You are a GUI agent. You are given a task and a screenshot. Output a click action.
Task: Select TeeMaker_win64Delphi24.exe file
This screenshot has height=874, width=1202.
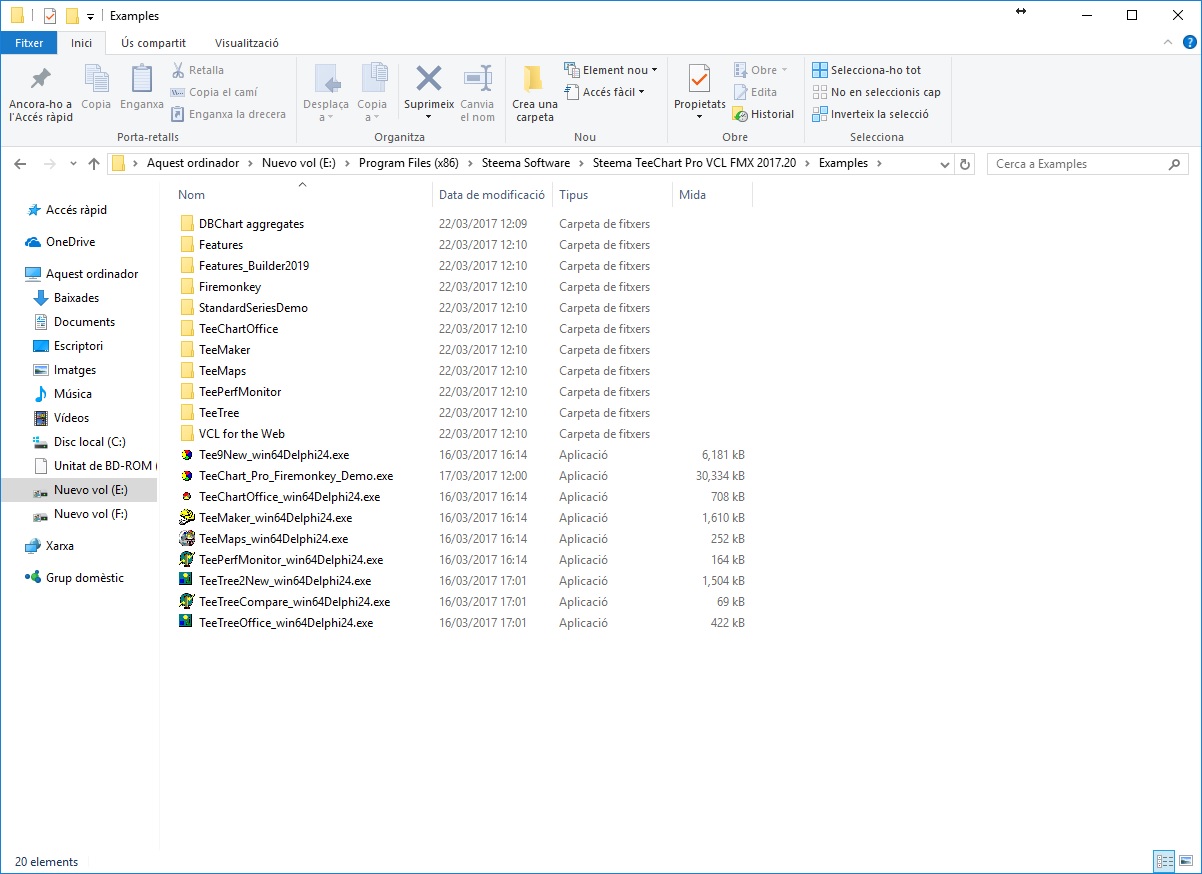[275, 518]
